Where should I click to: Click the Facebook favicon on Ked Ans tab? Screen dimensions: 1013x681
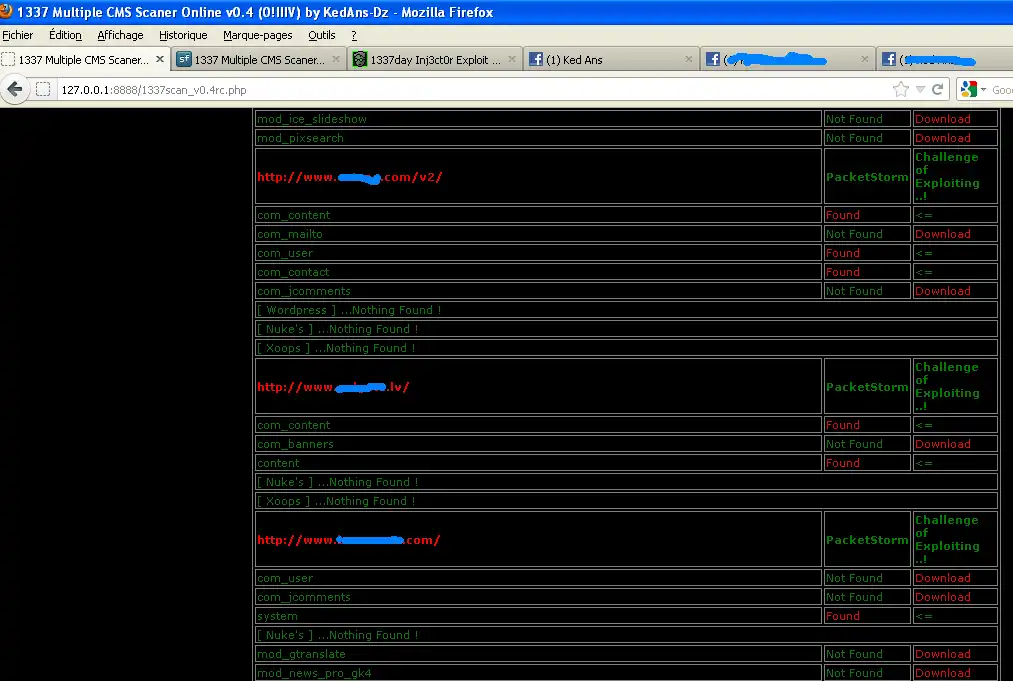536,59
